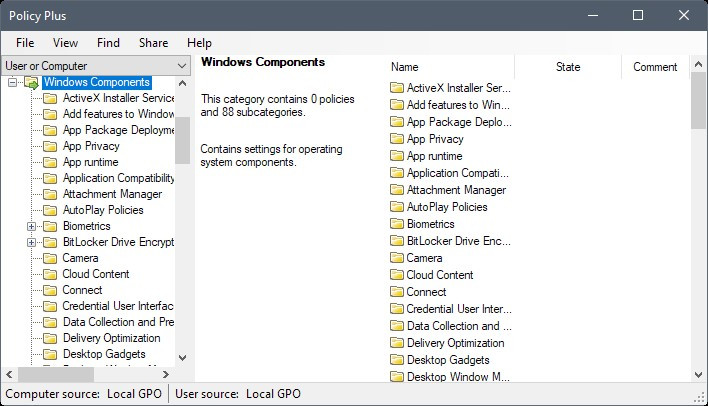Click the Biometrics folder icon in the tree

click(50, 226)
